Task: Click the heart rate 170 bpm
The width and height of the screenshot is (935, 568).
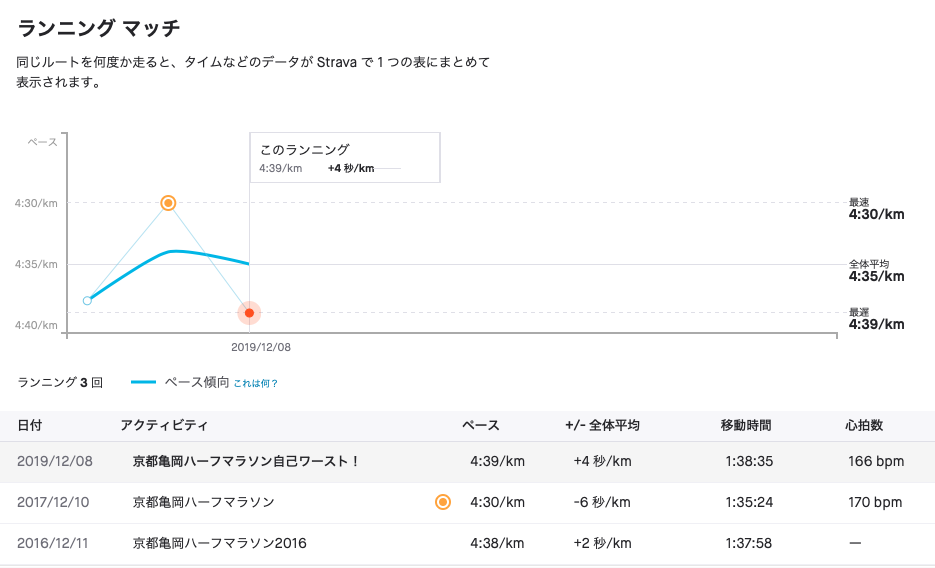Action: [x=875, y=502]
